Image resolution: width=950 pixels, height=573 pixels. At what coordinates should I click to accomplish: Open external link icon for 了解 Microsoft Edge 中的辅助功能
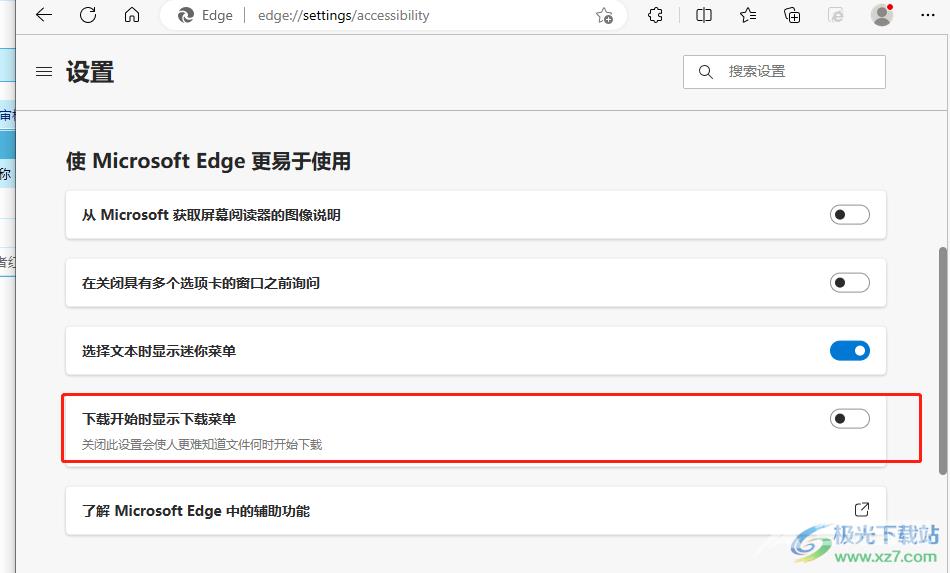[x=862, y=509]
